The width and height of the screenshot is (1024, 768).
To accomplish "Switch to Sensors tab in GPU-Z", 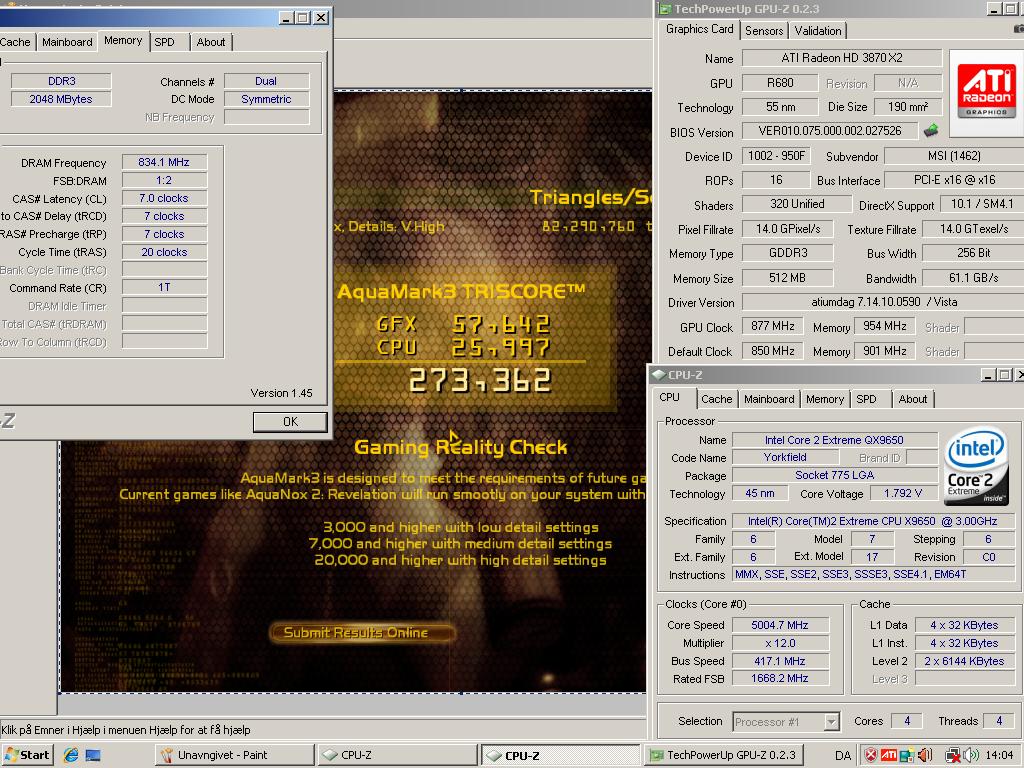I will click(x=764, y=31).
